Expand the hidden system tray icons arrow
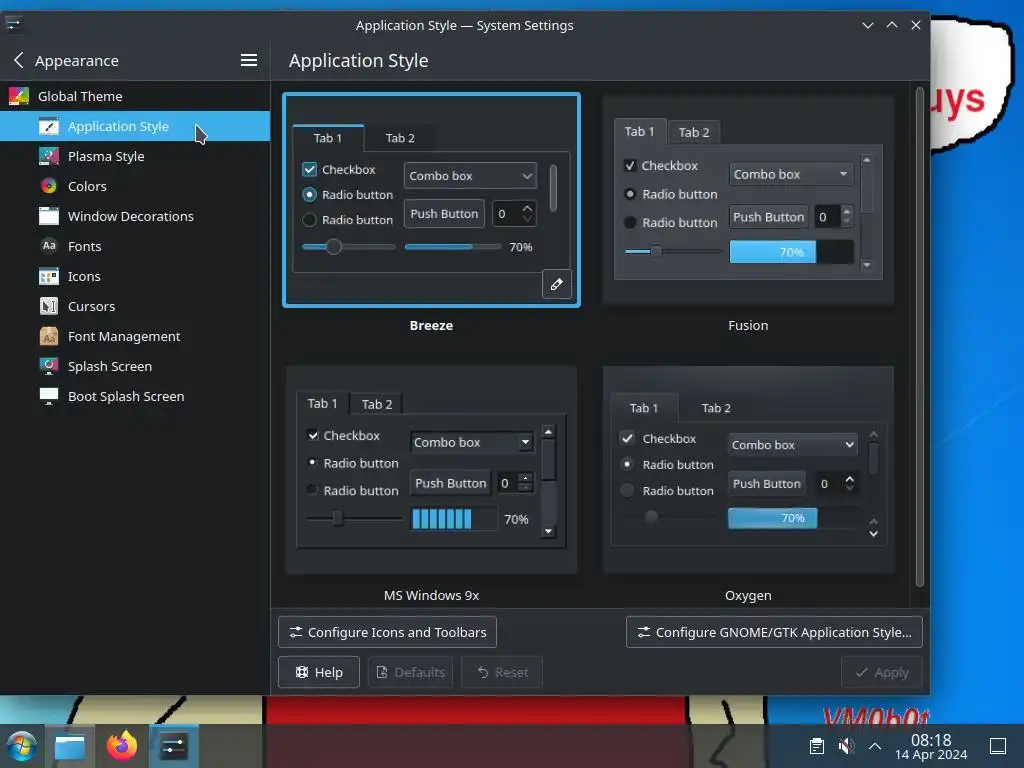 tap(875, 746)
